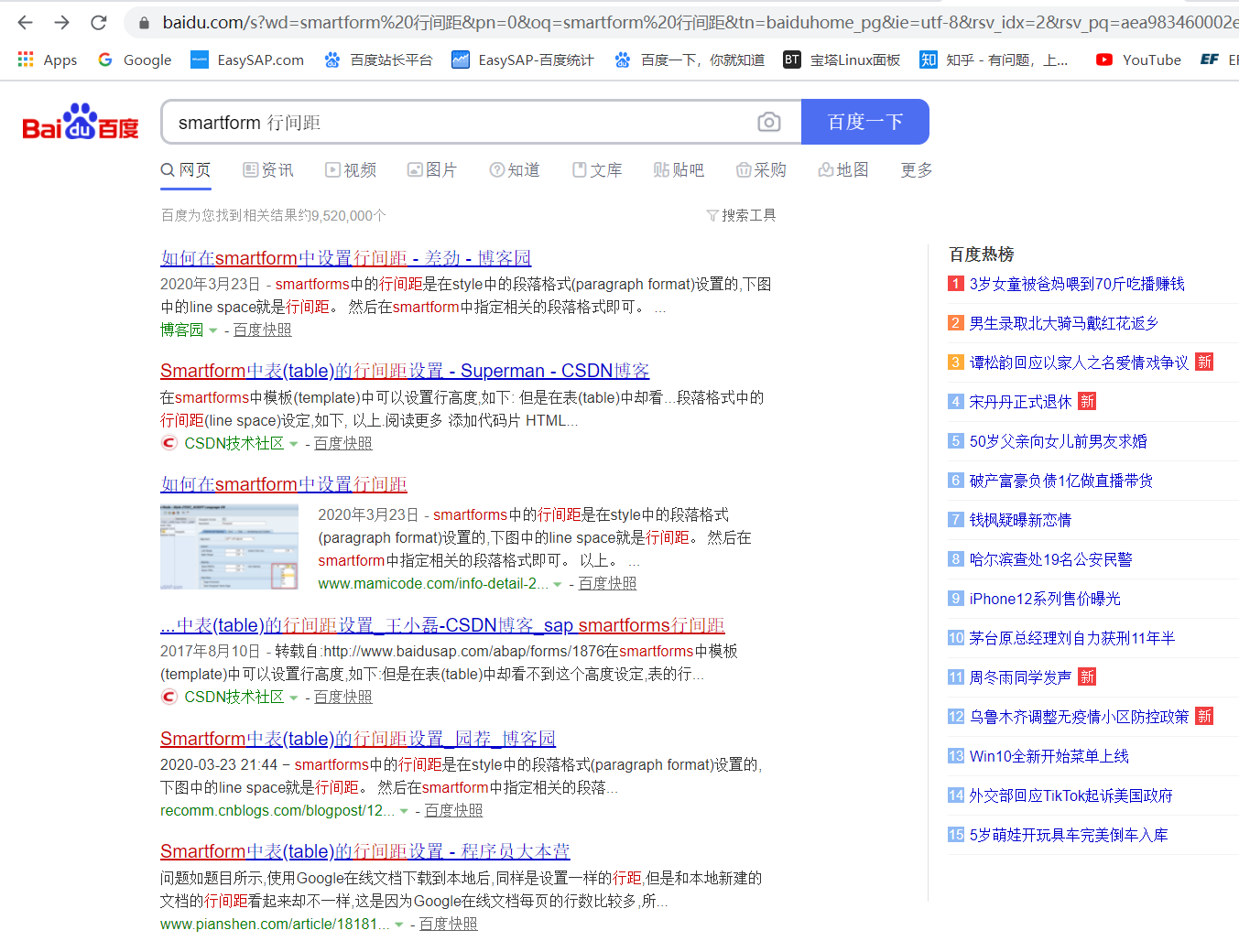The height and width of the screenshot is (952, 1239).
Task: Open 百度快照 for the 博客园 result
Action: [262, 330]
